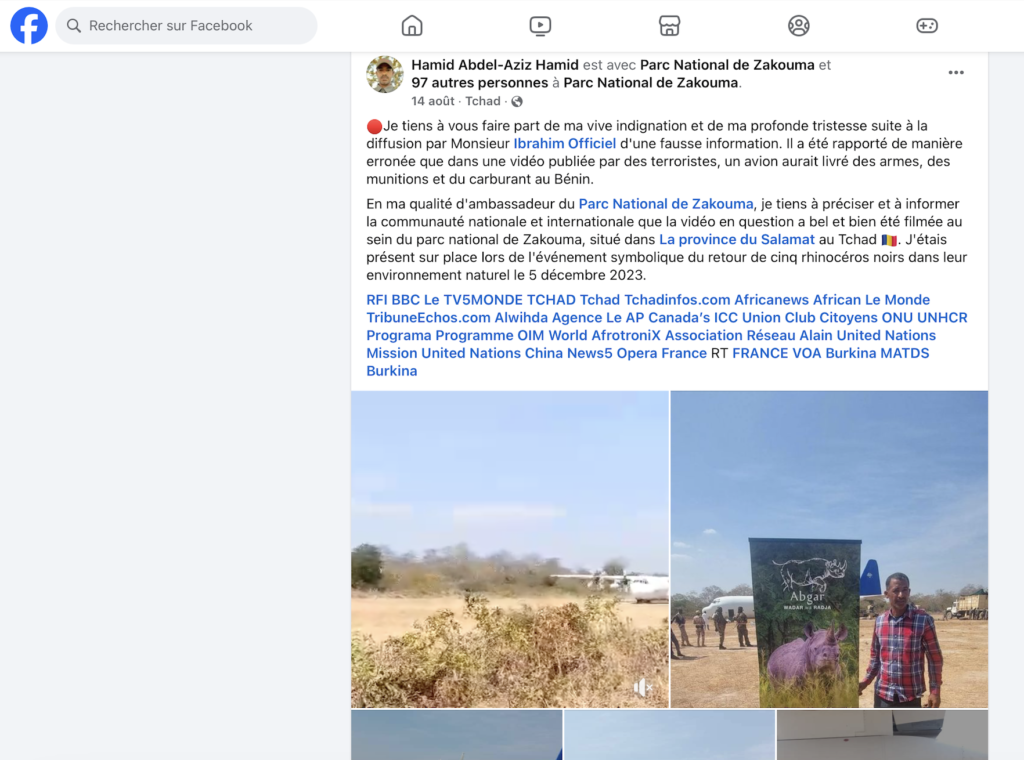Click Hamid's profile picture avatar
Viewport: 1024px width, 760px height.
(x=385, y=74)
